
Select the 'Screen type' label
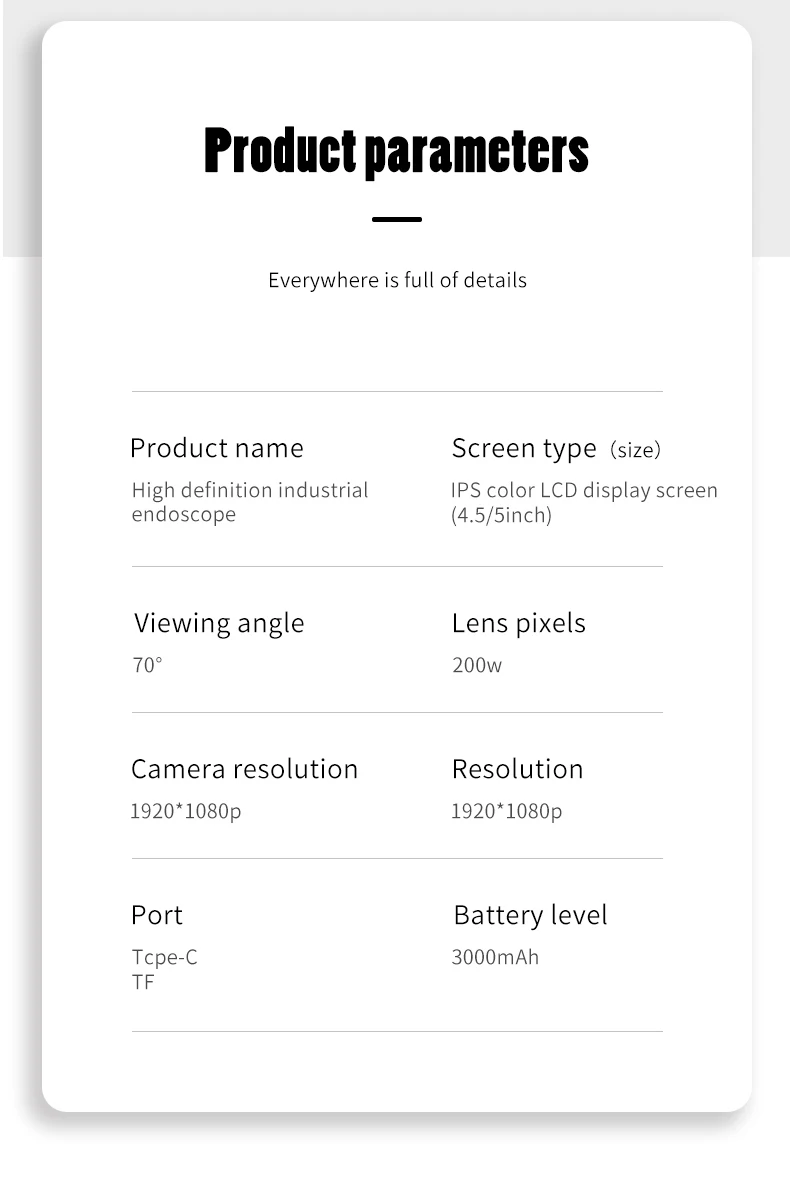[524, 450]
